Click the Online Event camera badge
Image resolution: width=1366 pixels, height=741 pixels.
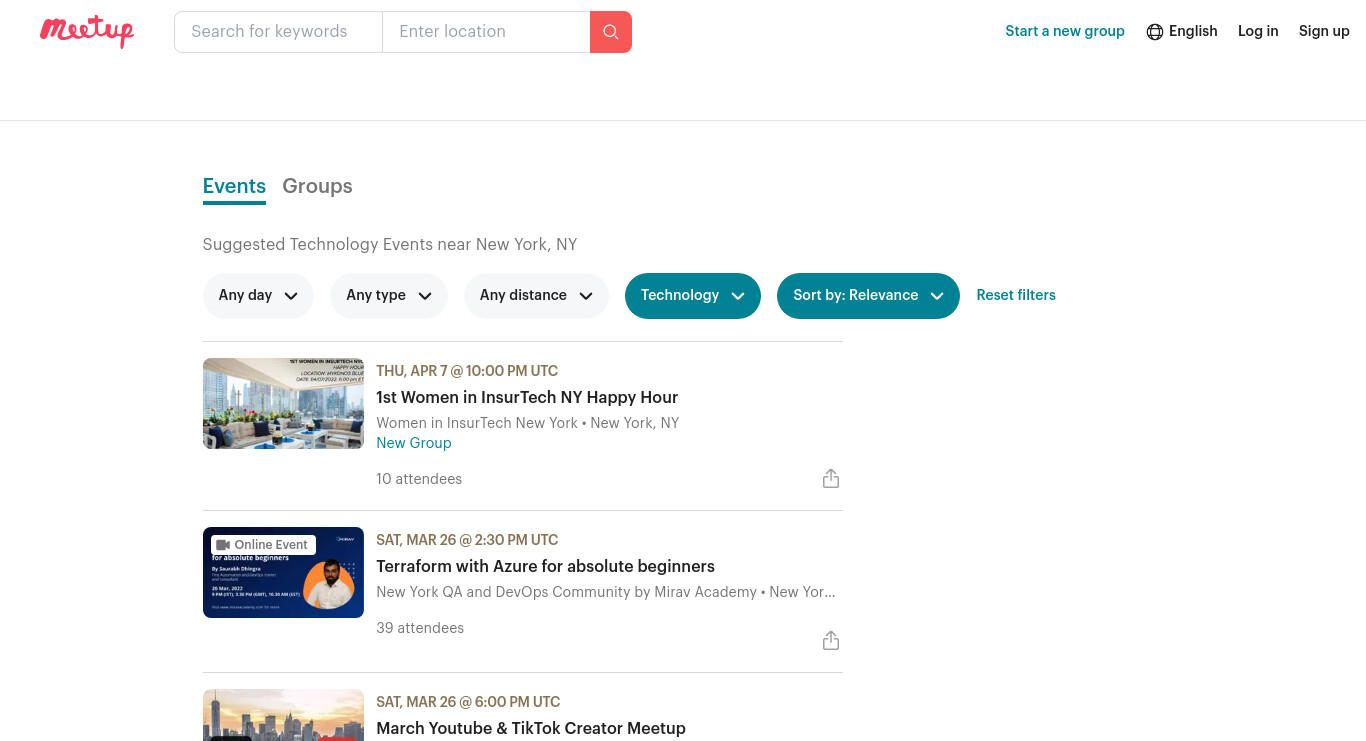tap(263, 545)
